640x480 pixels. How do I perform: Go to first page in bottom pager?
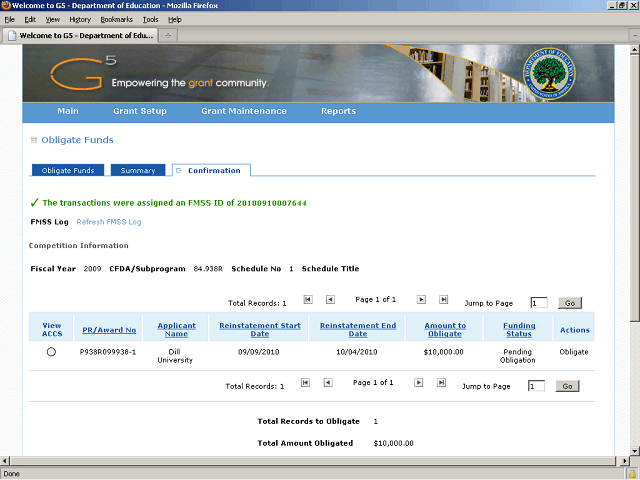305,382
